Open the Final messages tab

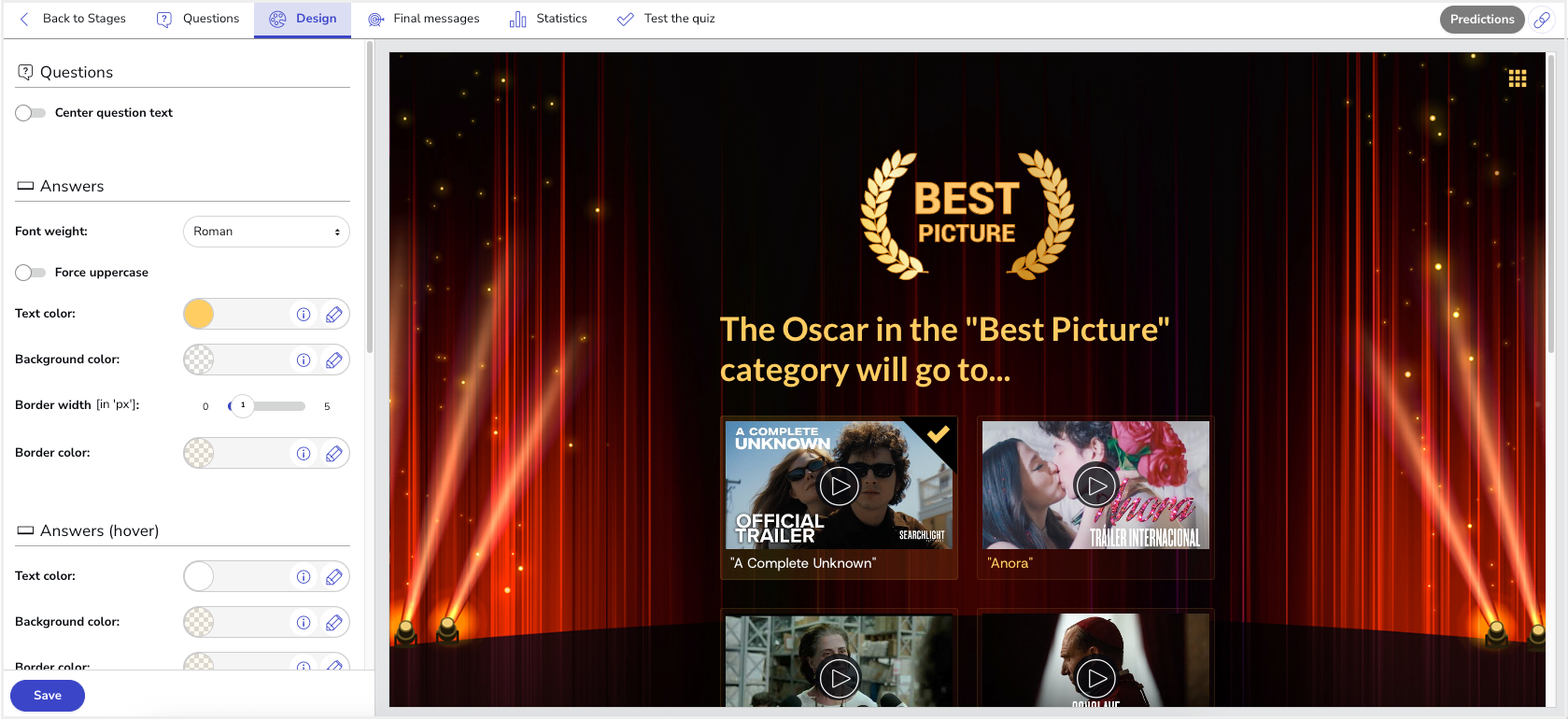click(x=423, y=19)
